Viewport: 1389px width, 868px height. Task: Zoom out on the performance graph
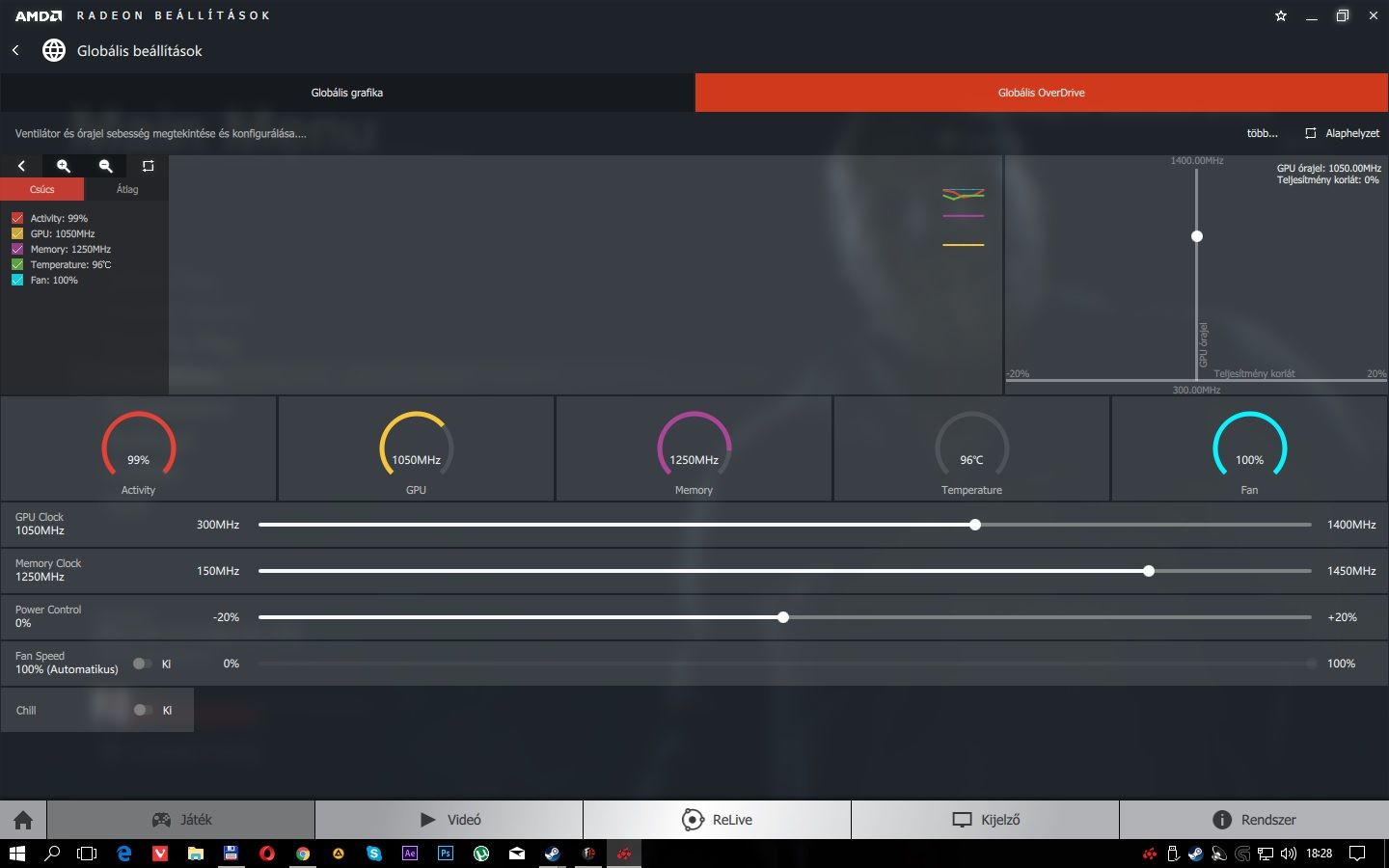click(x=106, y=166)
